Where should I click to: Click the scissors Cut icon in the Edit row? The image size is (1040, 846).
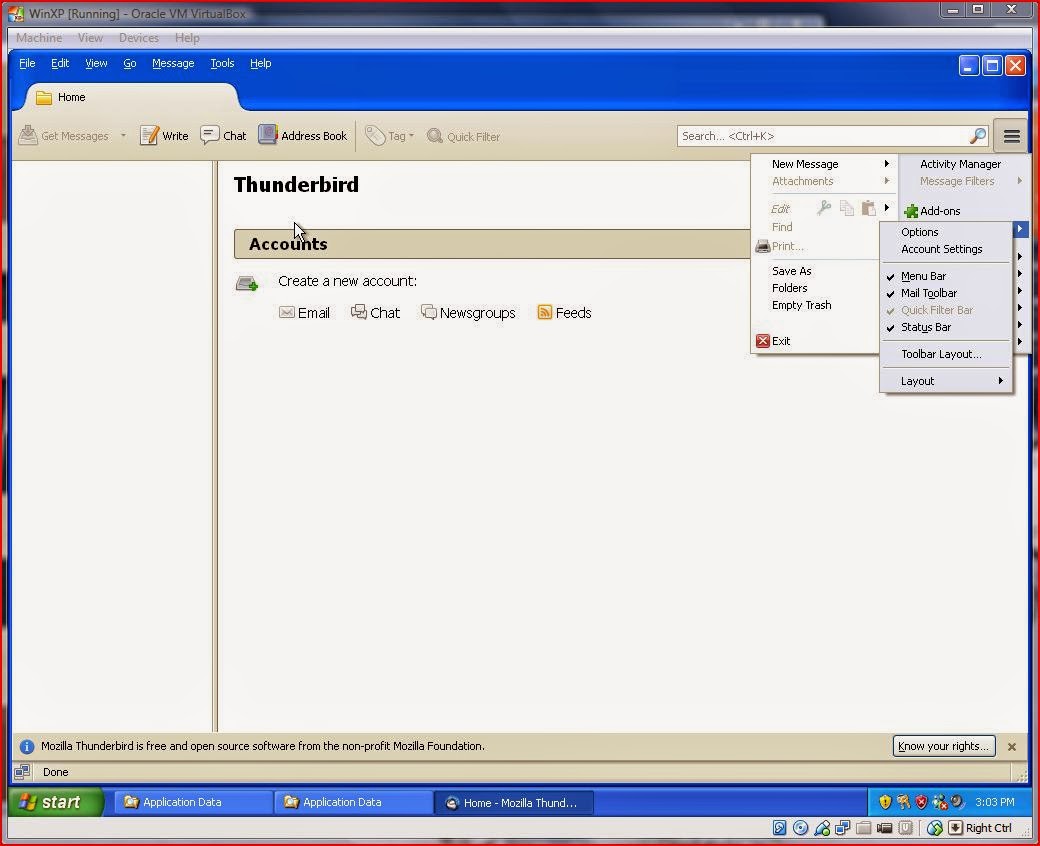click(824, 208)
